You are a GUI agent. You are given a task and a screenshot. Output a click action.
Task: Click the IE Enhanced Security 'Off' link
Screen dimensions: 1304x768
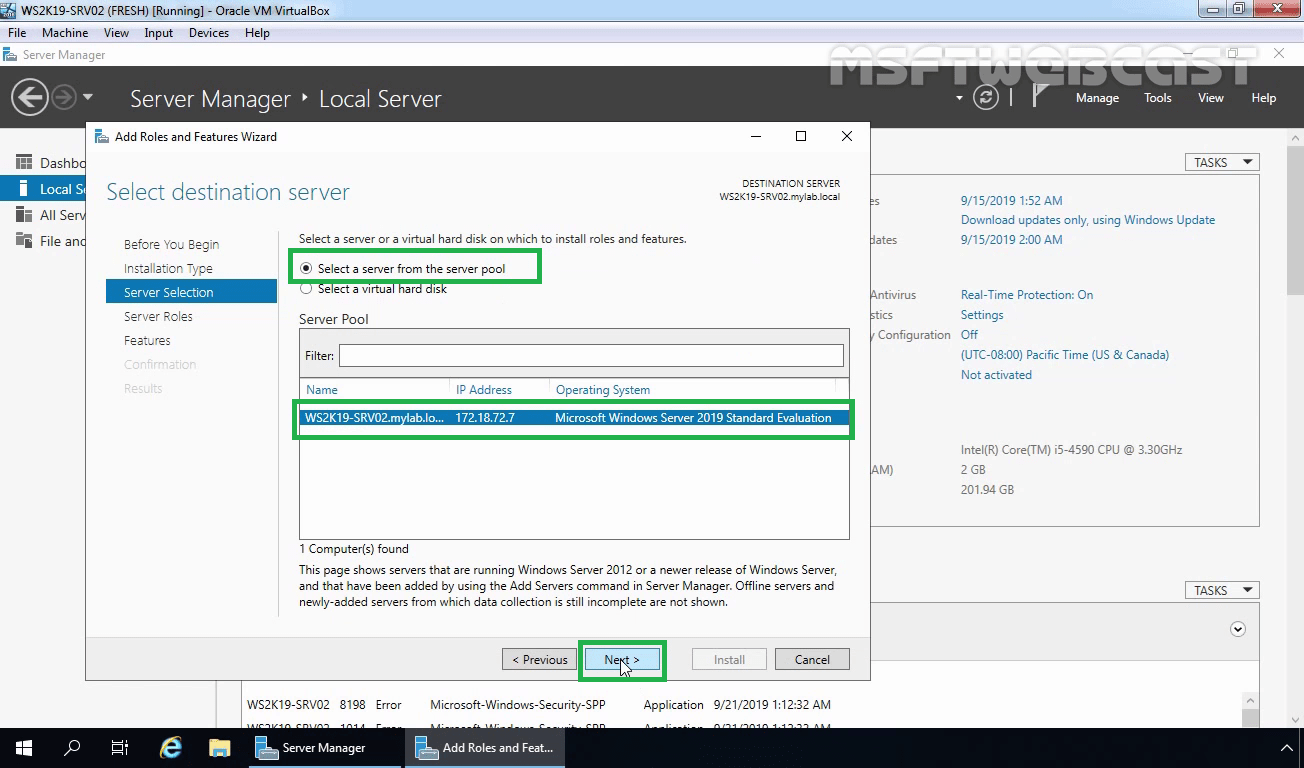tap(969, 335)
